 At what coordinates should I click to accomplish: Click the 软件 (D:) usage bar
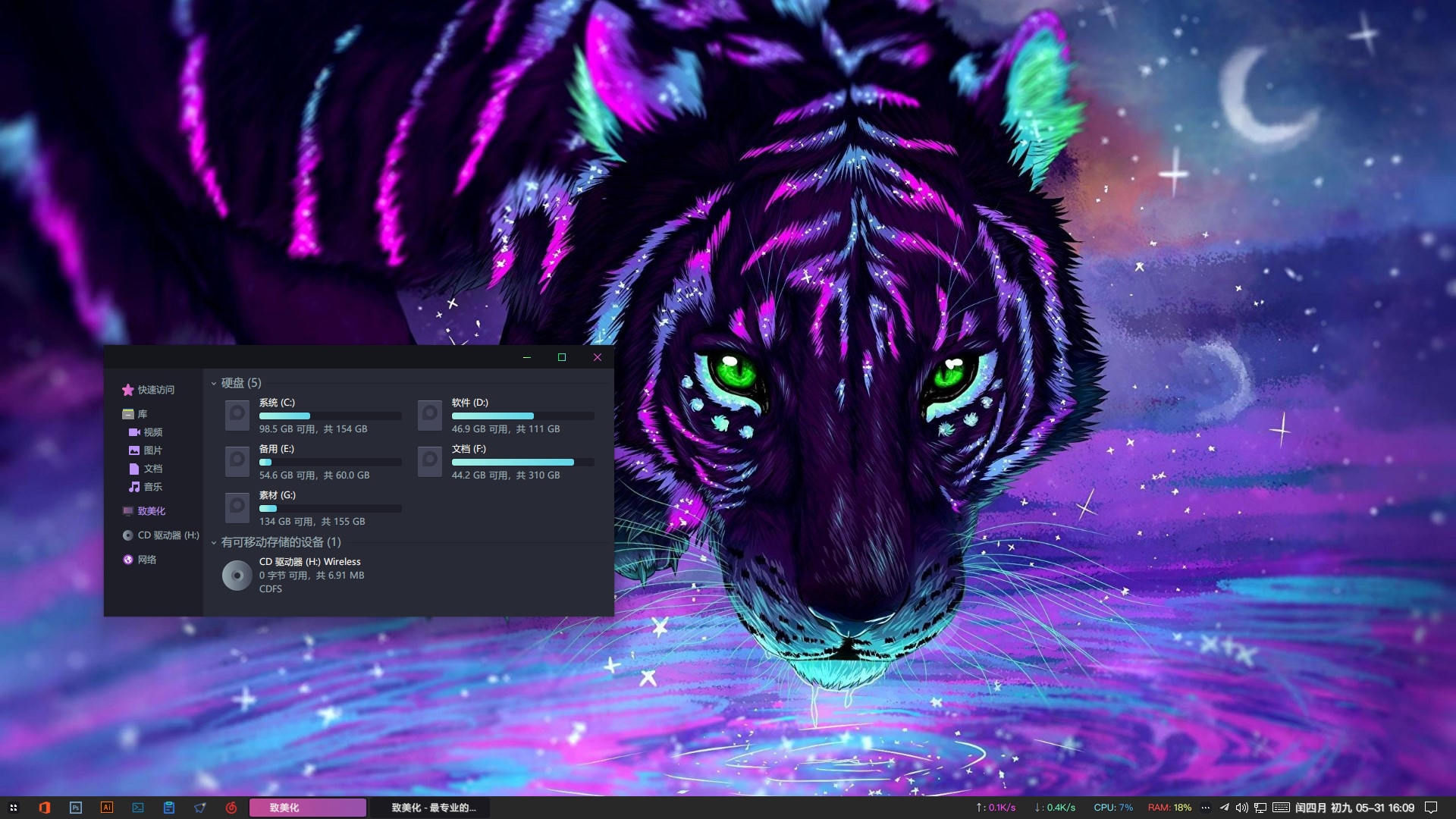[523, 416]
